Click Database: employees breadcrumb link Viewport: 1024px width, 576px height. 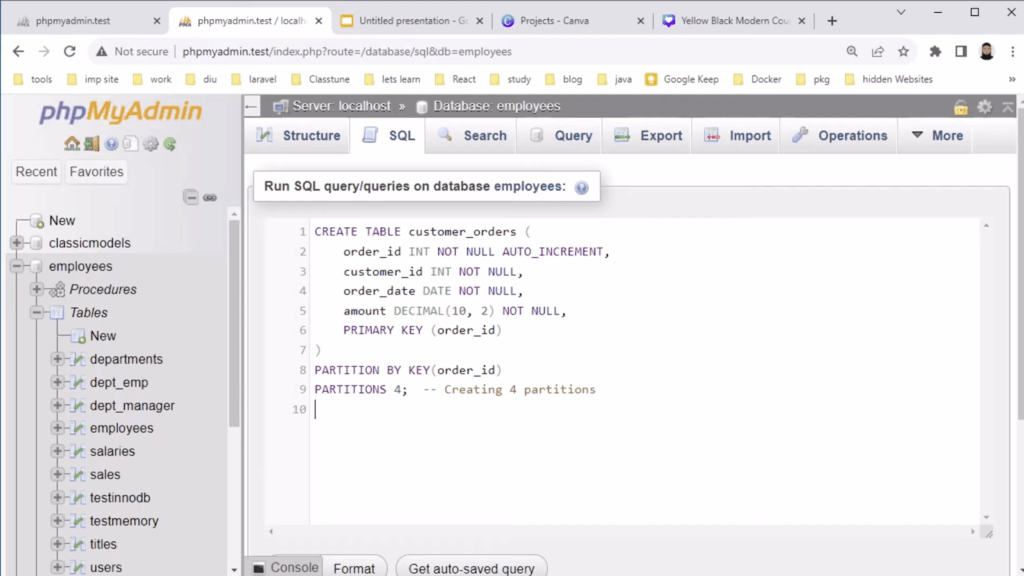click(x=496, y=106)
